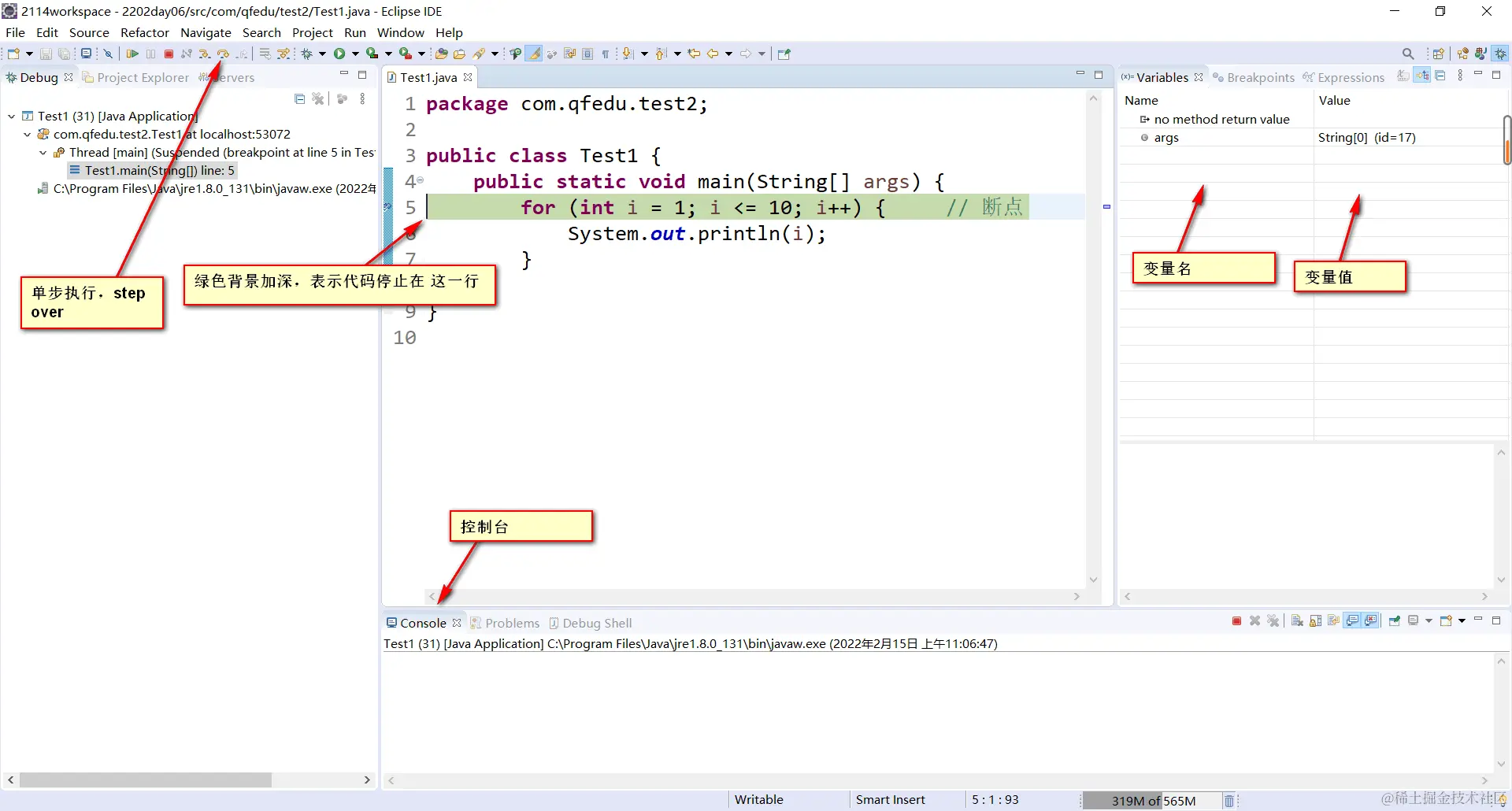Click the Debug bug icon in the main toolbar
Image resolution: width=1512 pixels, height=811 pixels.
click(306, 54)
